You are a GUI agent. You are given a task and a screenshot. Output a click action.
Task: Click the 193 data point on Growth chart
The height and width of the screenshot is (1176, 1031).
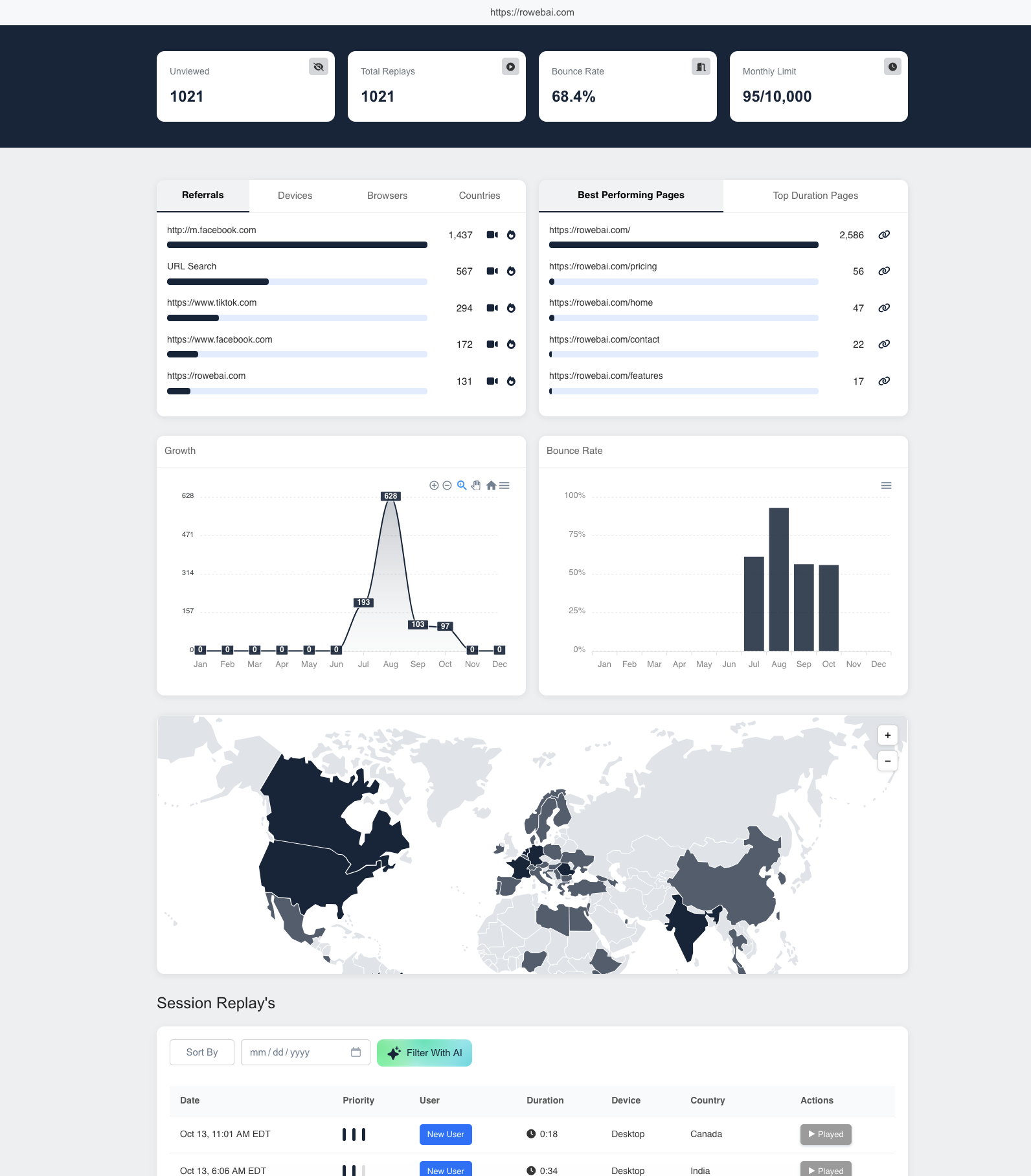coord(363,602)
